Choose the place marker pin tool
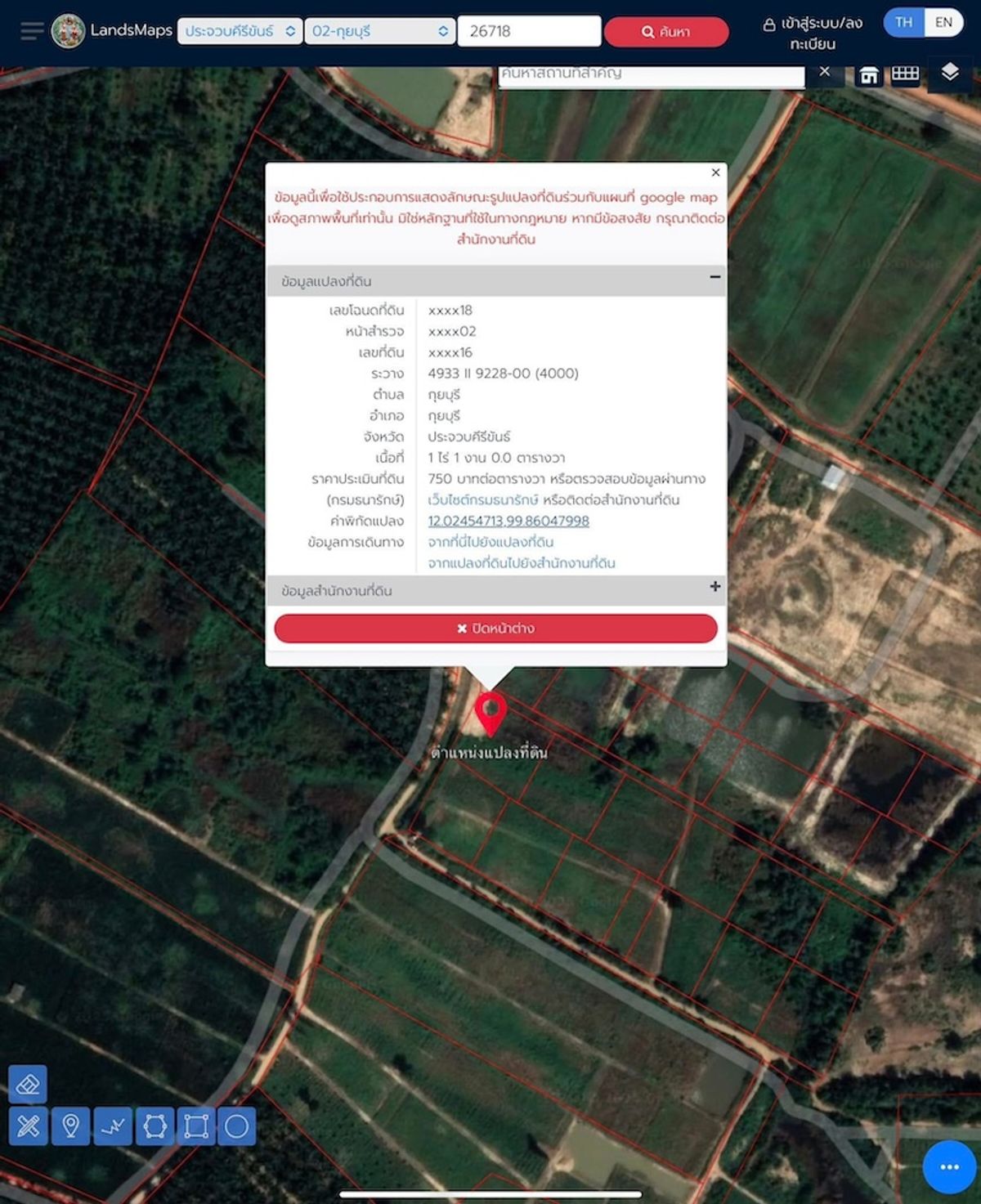Viewport: 981px width, 1204px height. click(70, 1127)
